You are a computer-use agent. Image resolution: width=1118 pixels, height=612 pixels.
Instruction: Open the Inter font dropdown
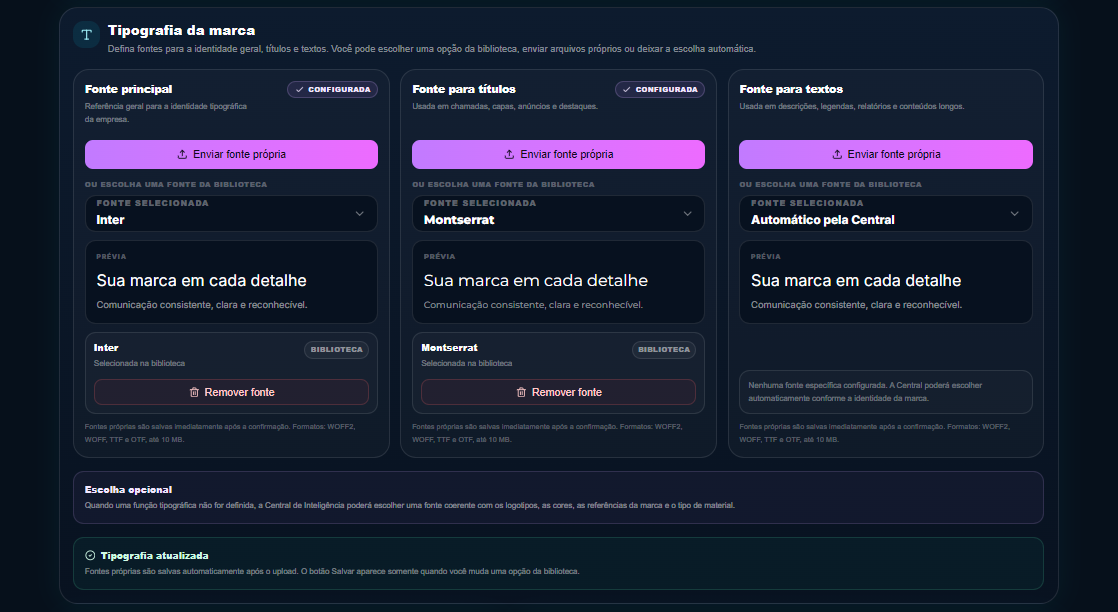pyautogui.click(x=231, y=213)
